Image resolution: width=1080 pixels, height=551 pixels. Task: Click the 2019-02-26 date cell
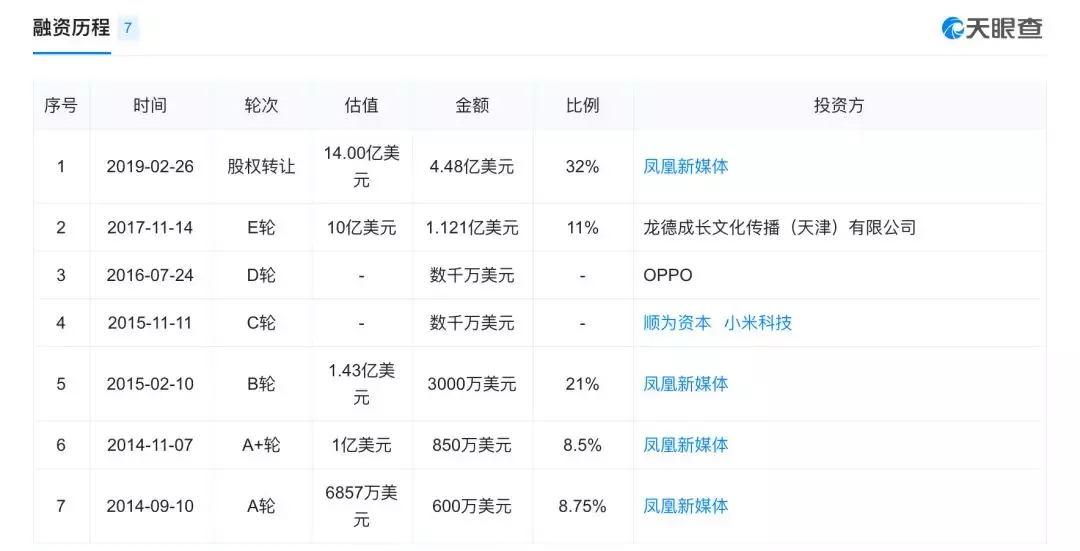[150, 166]
